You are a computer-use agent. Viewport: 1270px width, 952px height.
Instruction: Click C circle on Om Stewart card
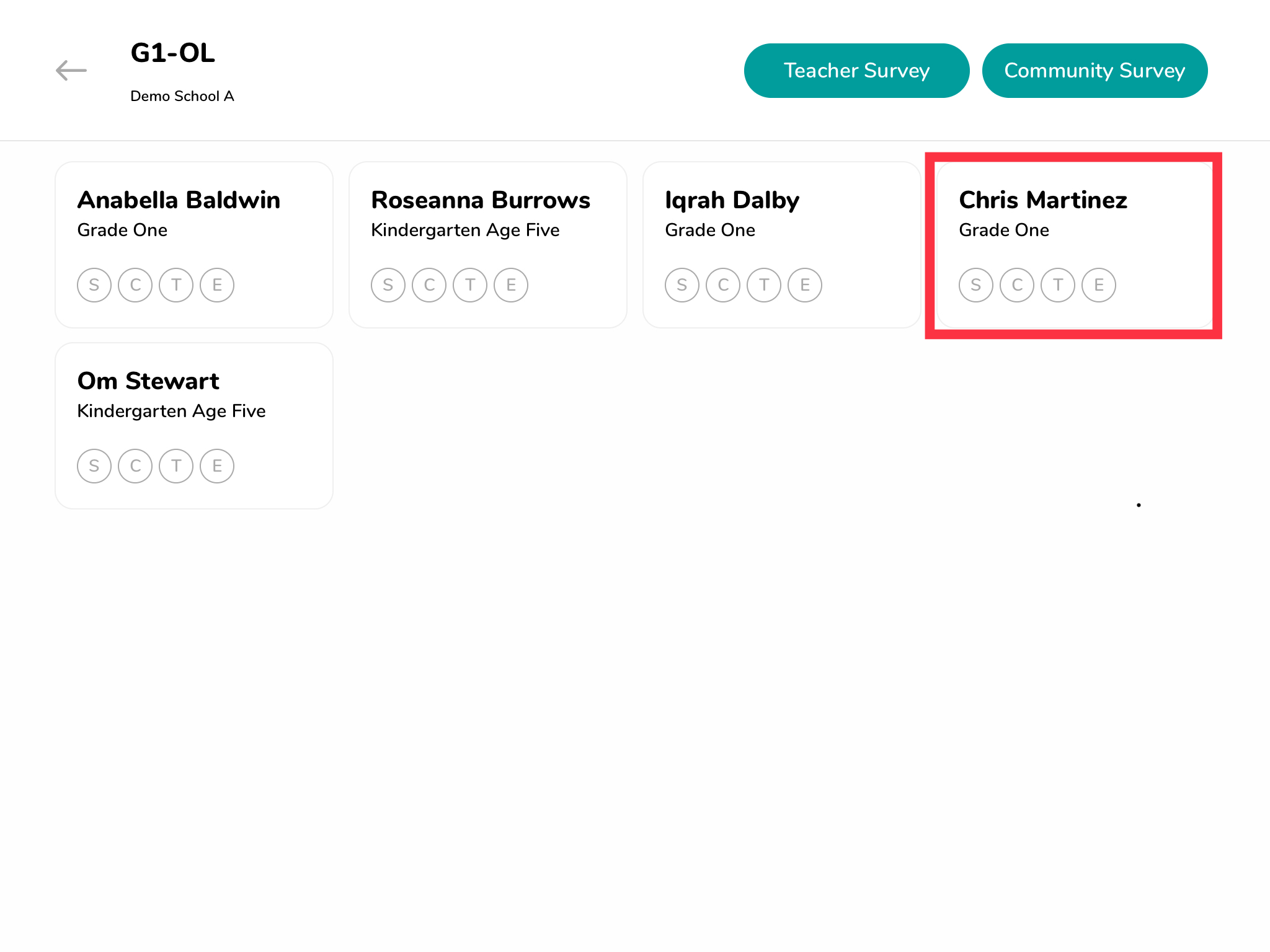click(135, 466)
